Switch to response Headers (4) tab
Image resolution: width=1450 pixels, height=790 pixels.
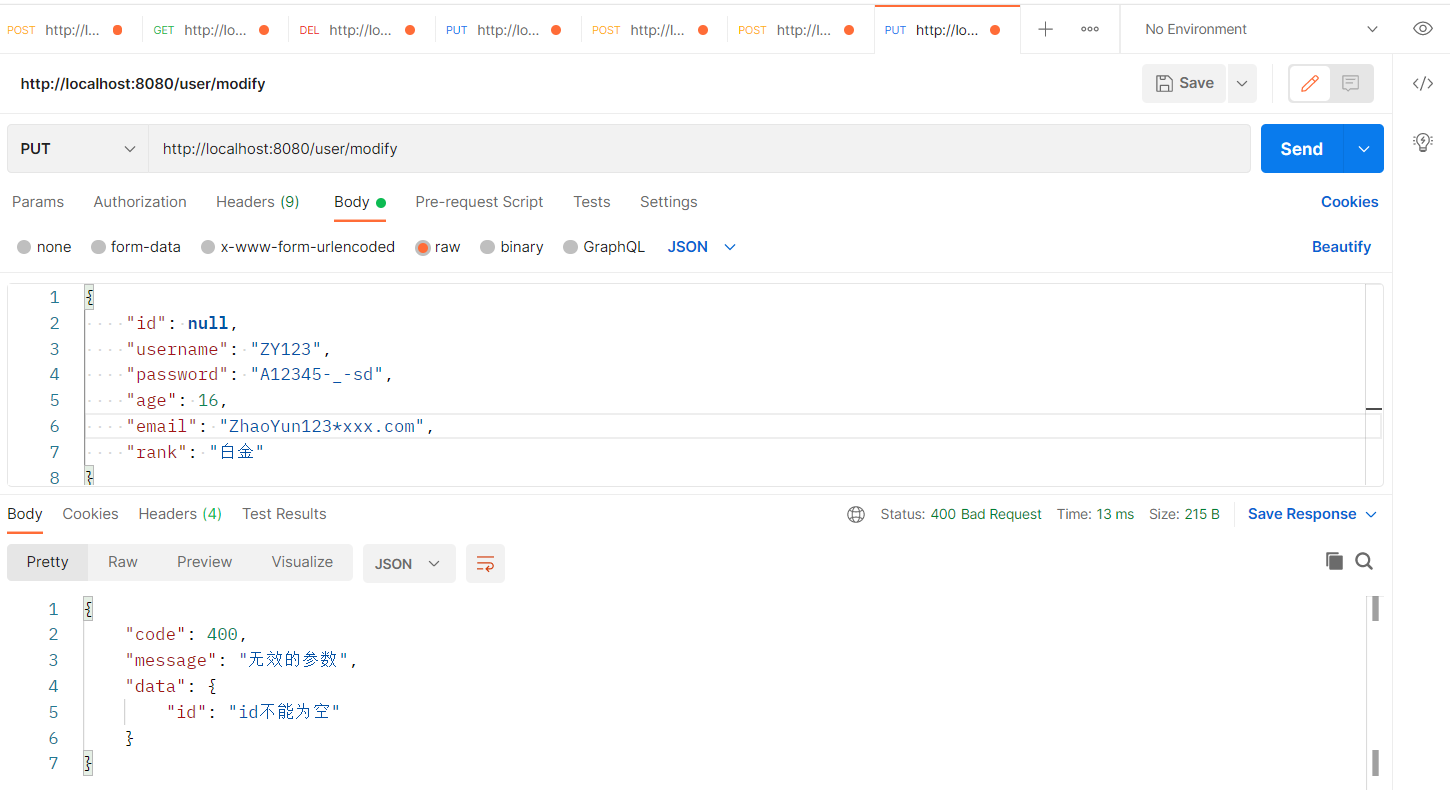(x=180, y=514)
